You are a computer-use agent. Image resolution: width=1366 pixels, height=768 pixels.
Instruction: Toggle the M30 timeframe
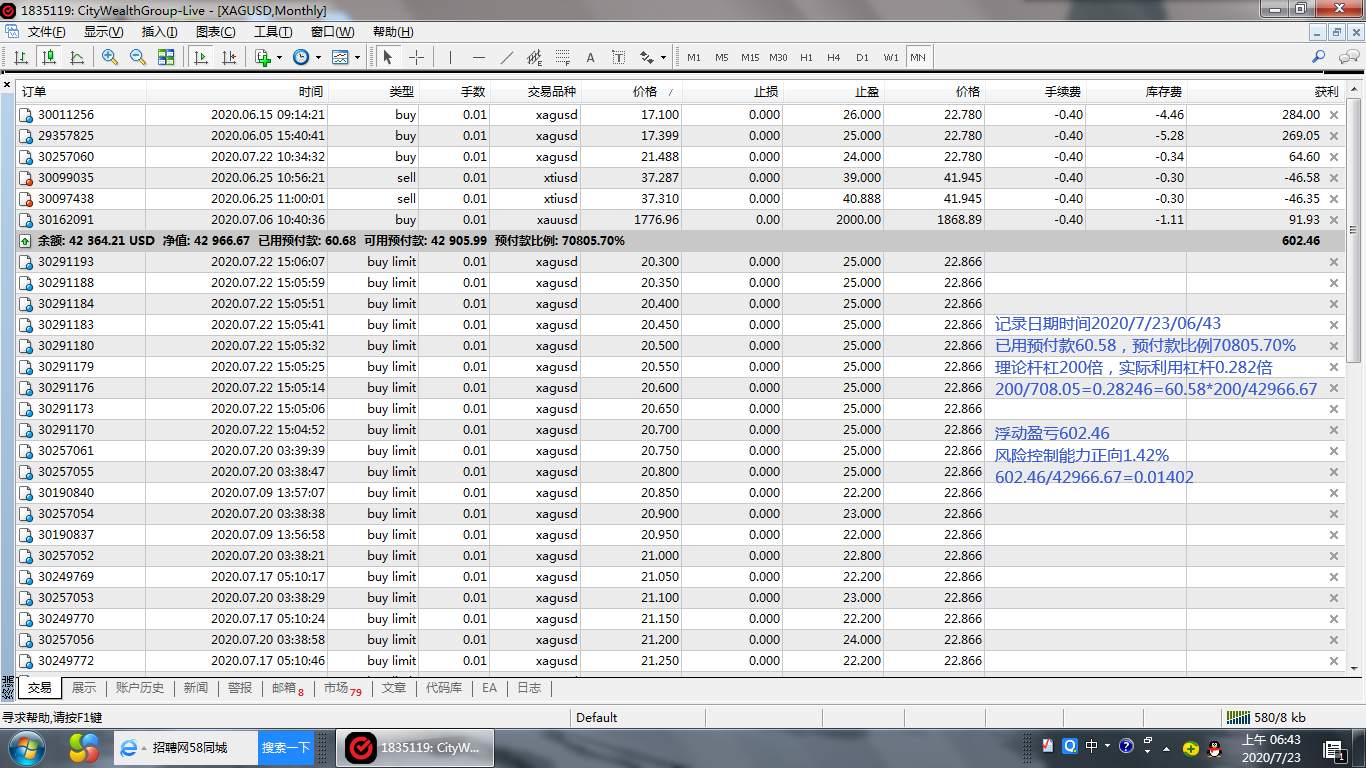click(778, 57)
